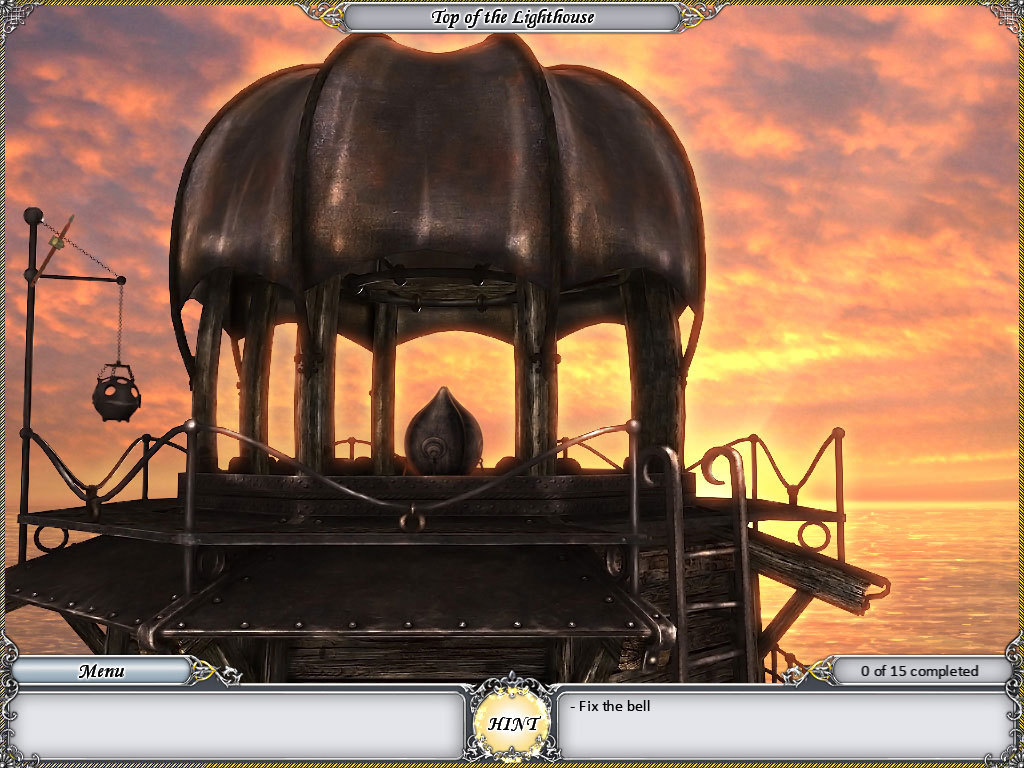Click the hanging iron lantern pot

116,392
